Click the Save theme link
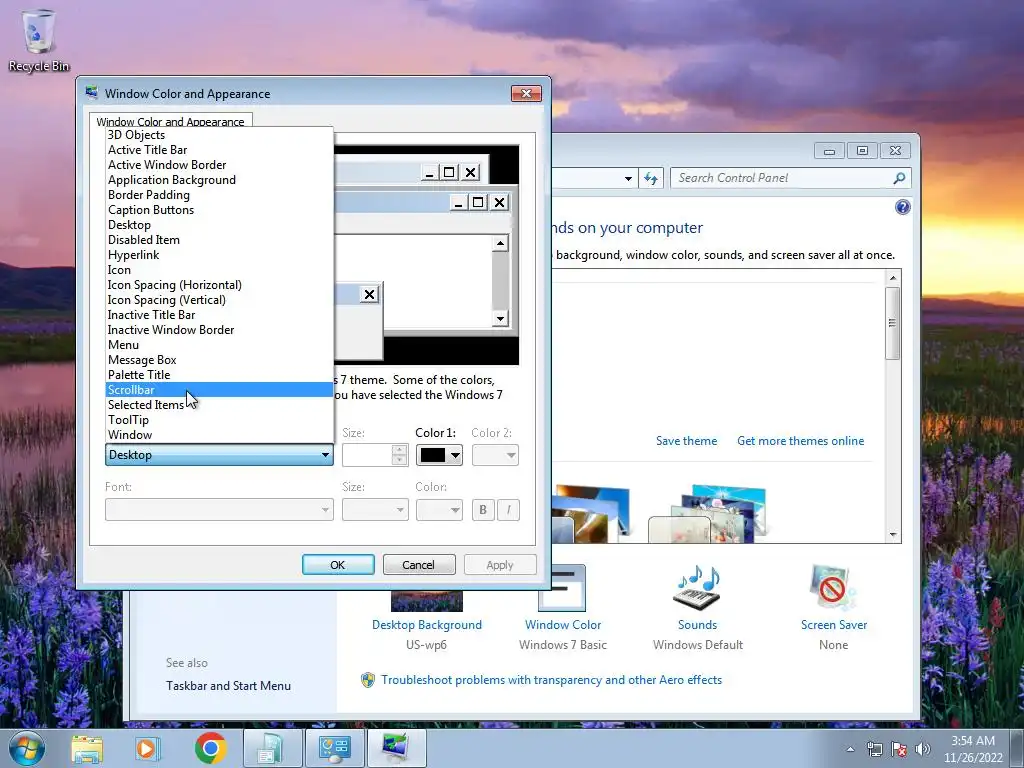 point(686,441)
